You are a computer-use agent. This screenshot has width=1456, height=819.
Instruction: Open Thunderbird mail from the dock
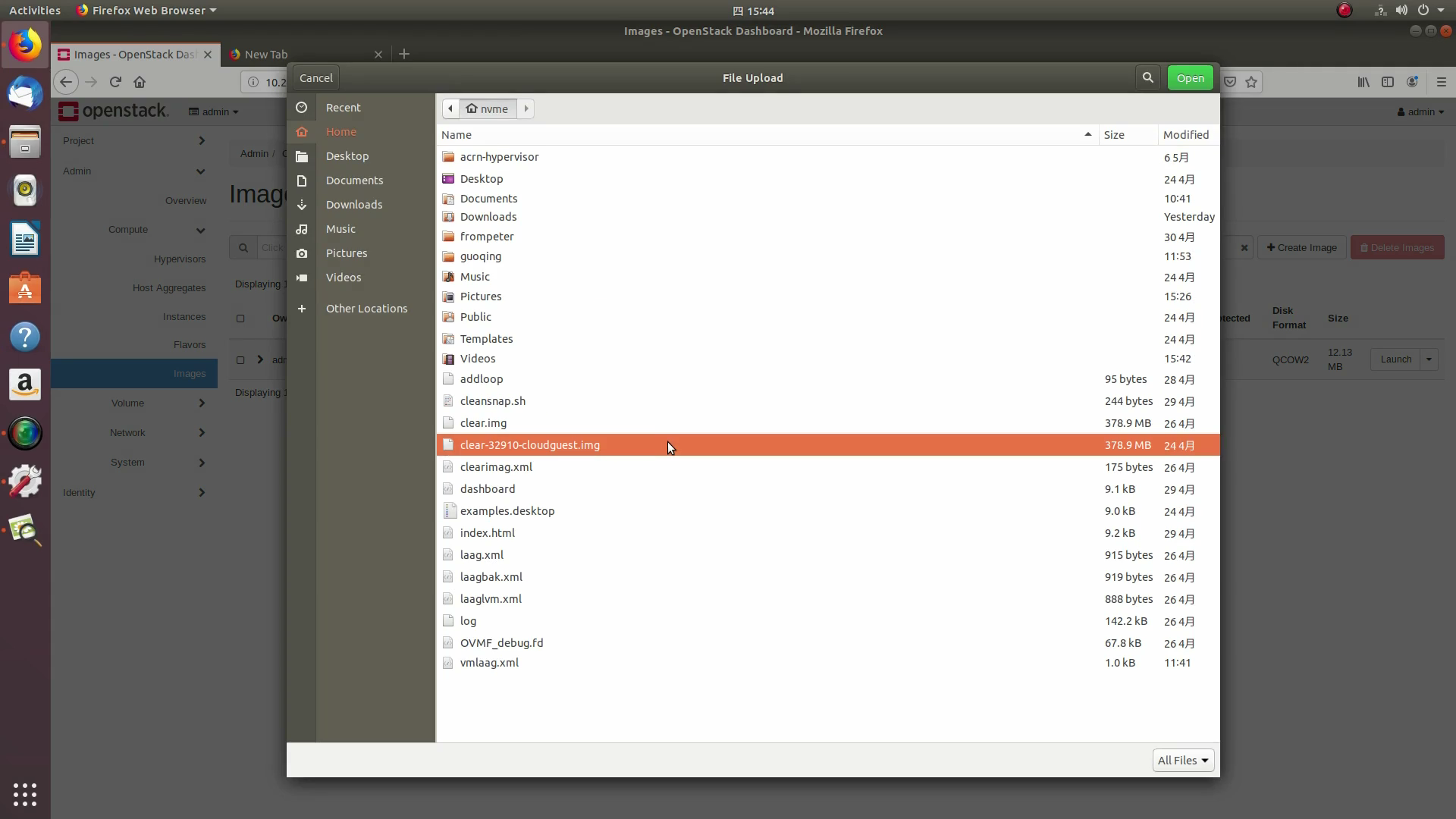point(25,94)
